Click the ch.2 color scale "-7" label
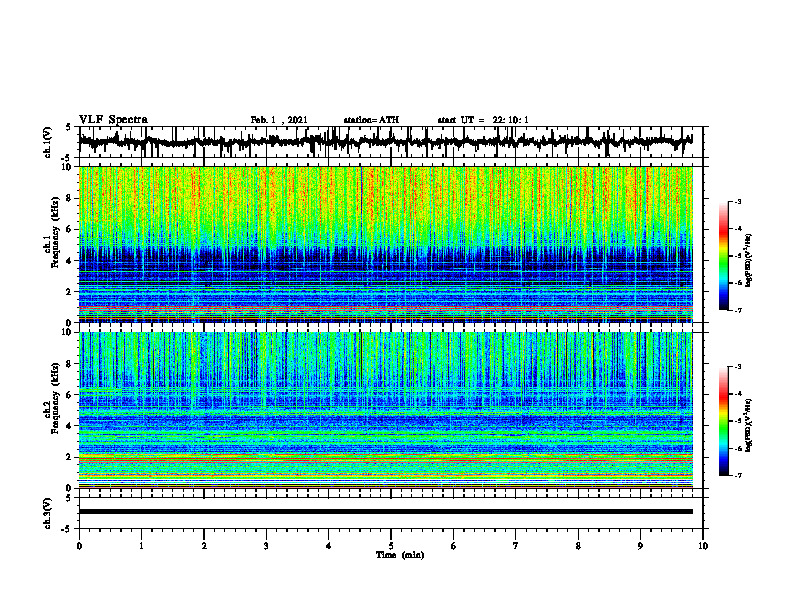 click(738, 475)
